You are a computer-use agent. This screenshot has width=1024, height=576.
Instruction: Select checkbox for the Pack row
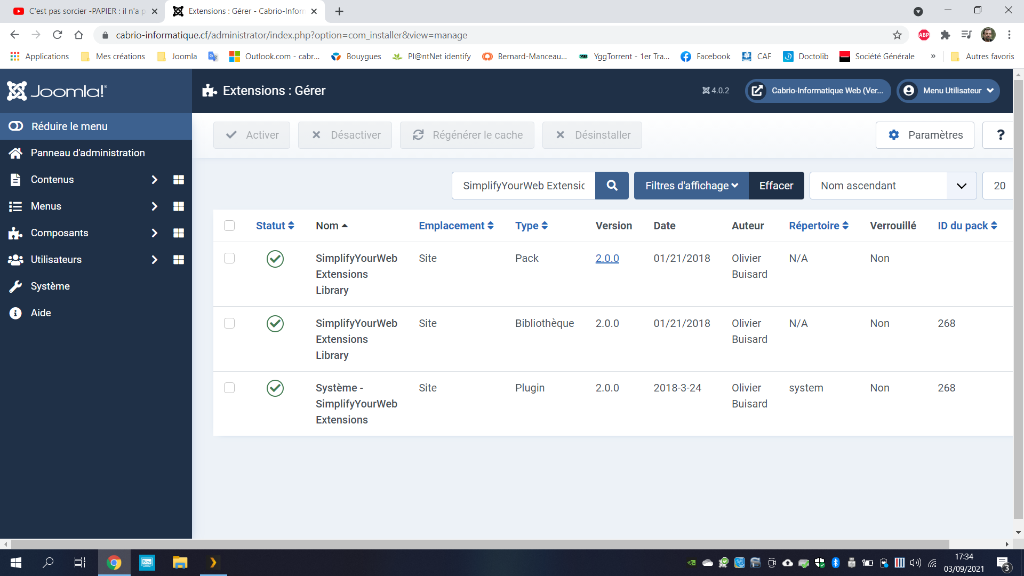(230, 258)
